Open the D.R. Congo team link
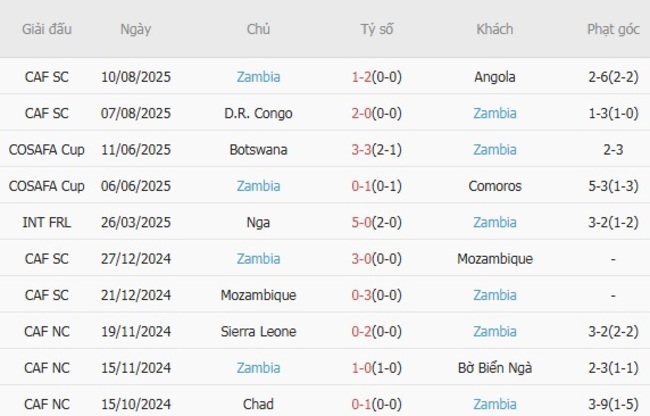The height and width of the screenshot is (416, 650). tap(258, 113)
